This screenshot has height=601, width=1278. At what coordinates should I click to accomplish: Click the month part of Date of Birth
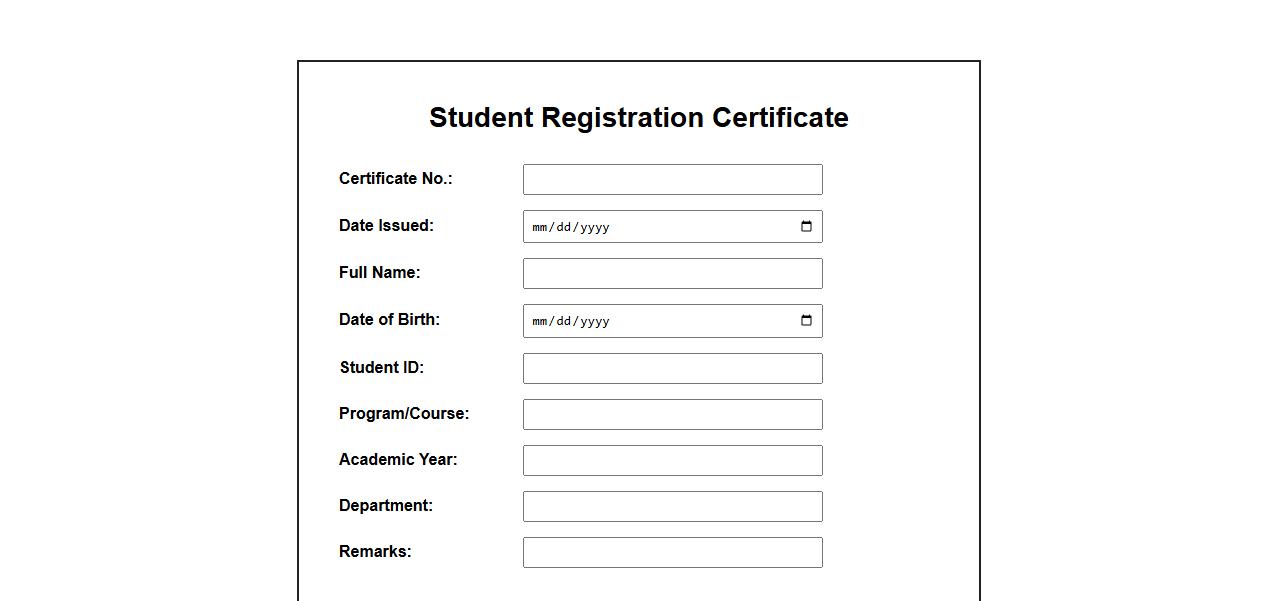coord(540,321)
